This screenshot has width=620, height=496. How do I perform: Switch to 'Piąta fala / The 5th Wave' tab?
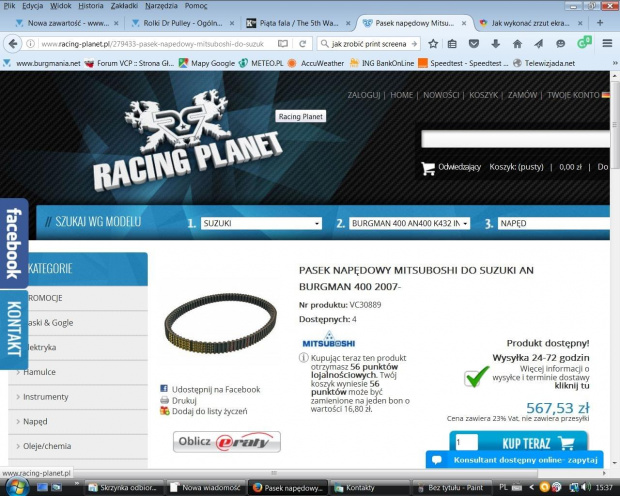299,23
